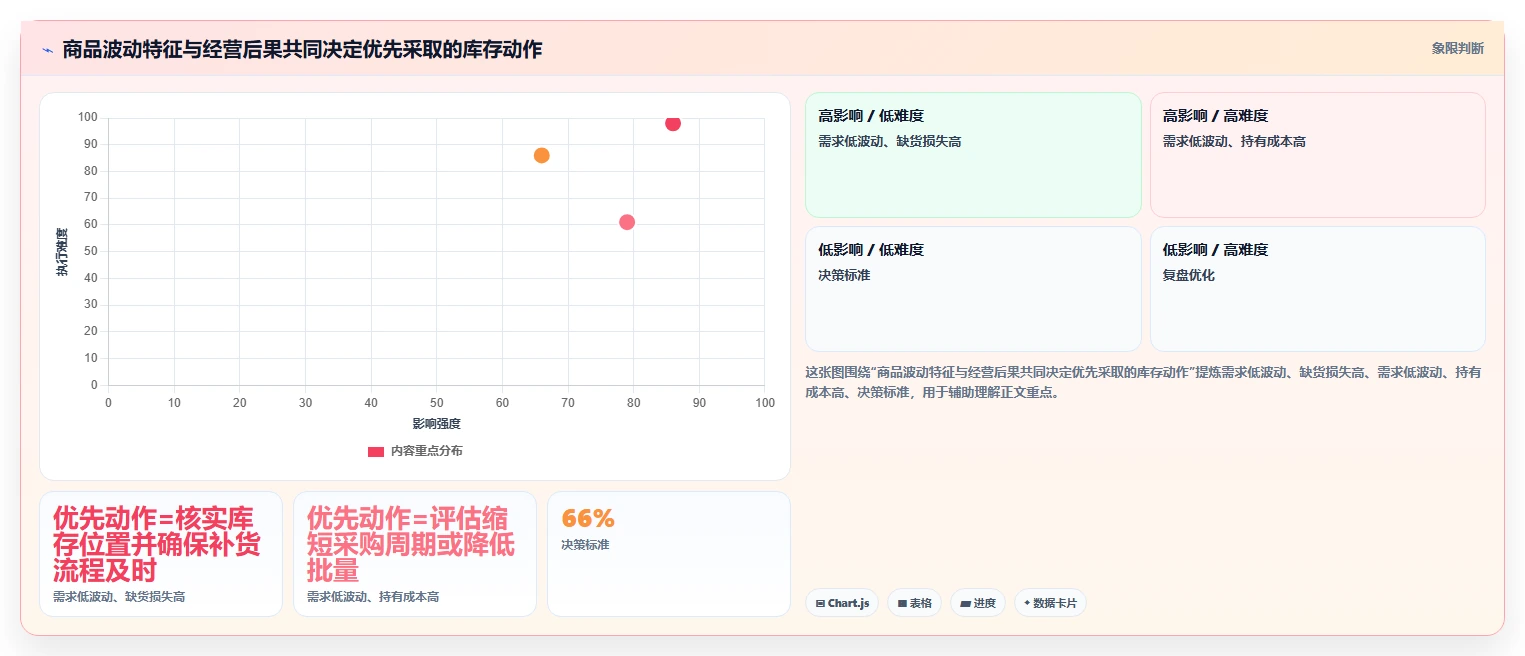Click the 执行难度 y-axis title
1525x656 pixels.
[x=62, y=253]
